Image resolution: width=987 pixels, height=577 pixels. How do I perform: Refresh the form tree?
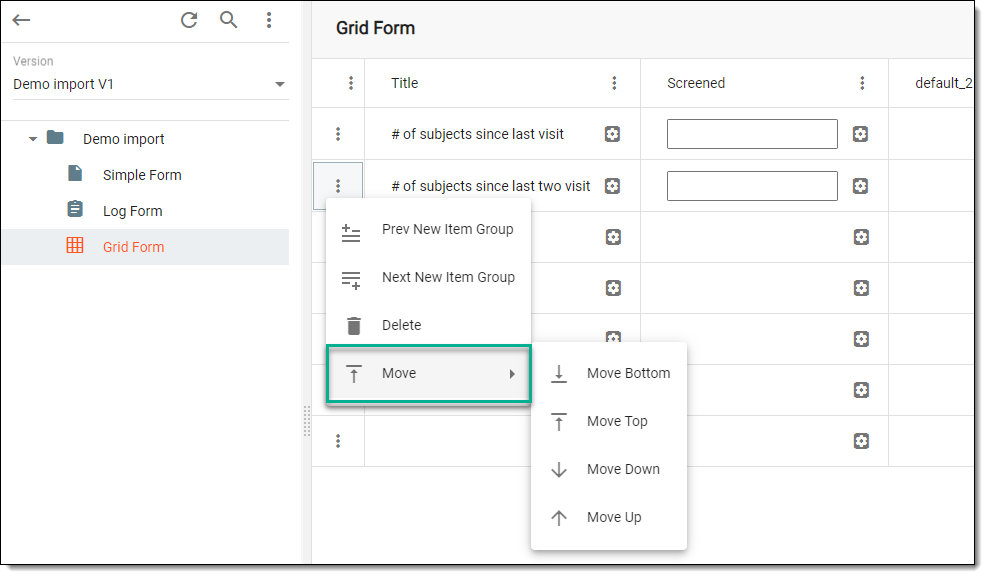(x=189, y=20)
